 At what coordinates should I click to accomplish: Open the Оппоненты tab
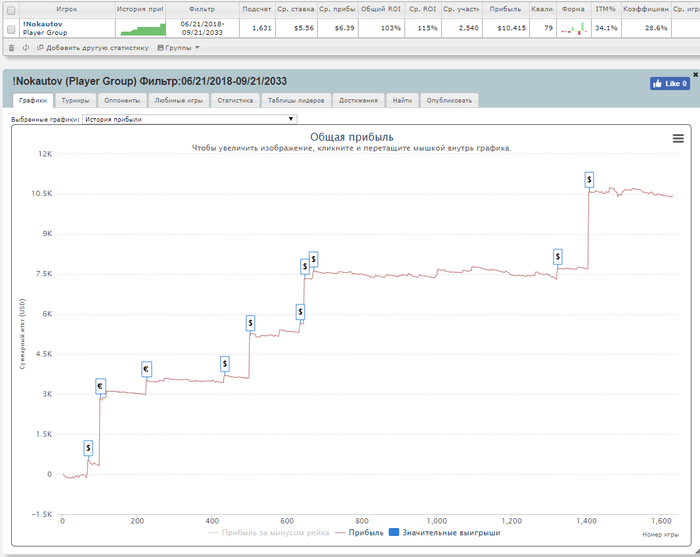(x=122, y=100)
